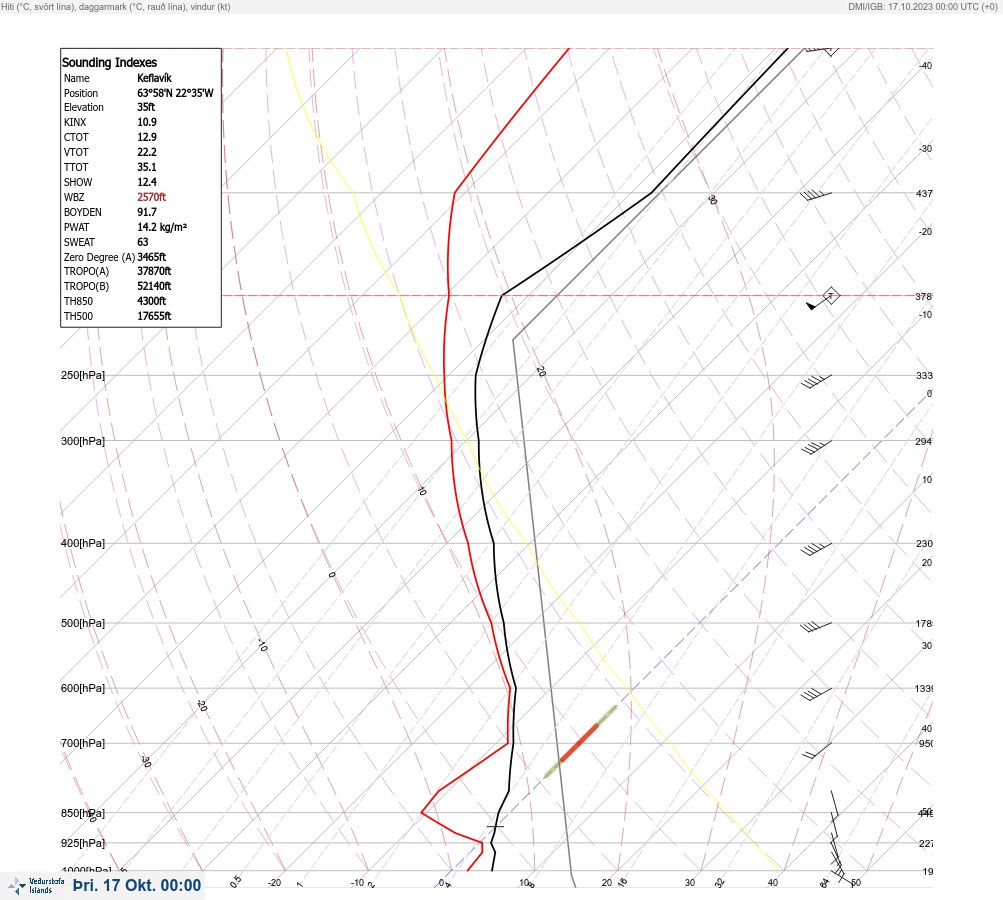Click the BOYDEN value 91.7
The image size is (1003, 900).
(146, 212)
